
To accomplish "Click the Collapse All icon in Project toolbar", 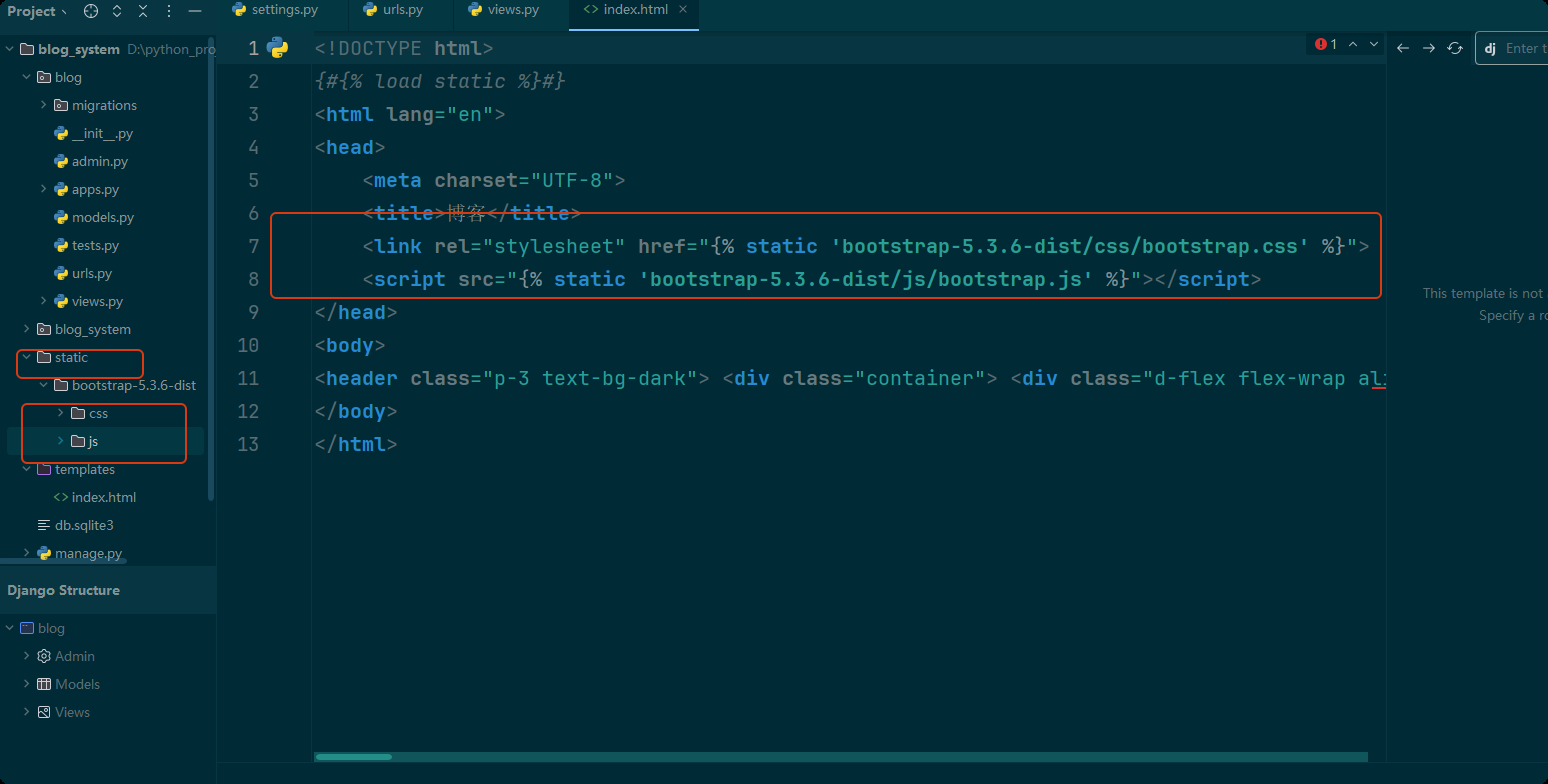I will tap(142, 11).
